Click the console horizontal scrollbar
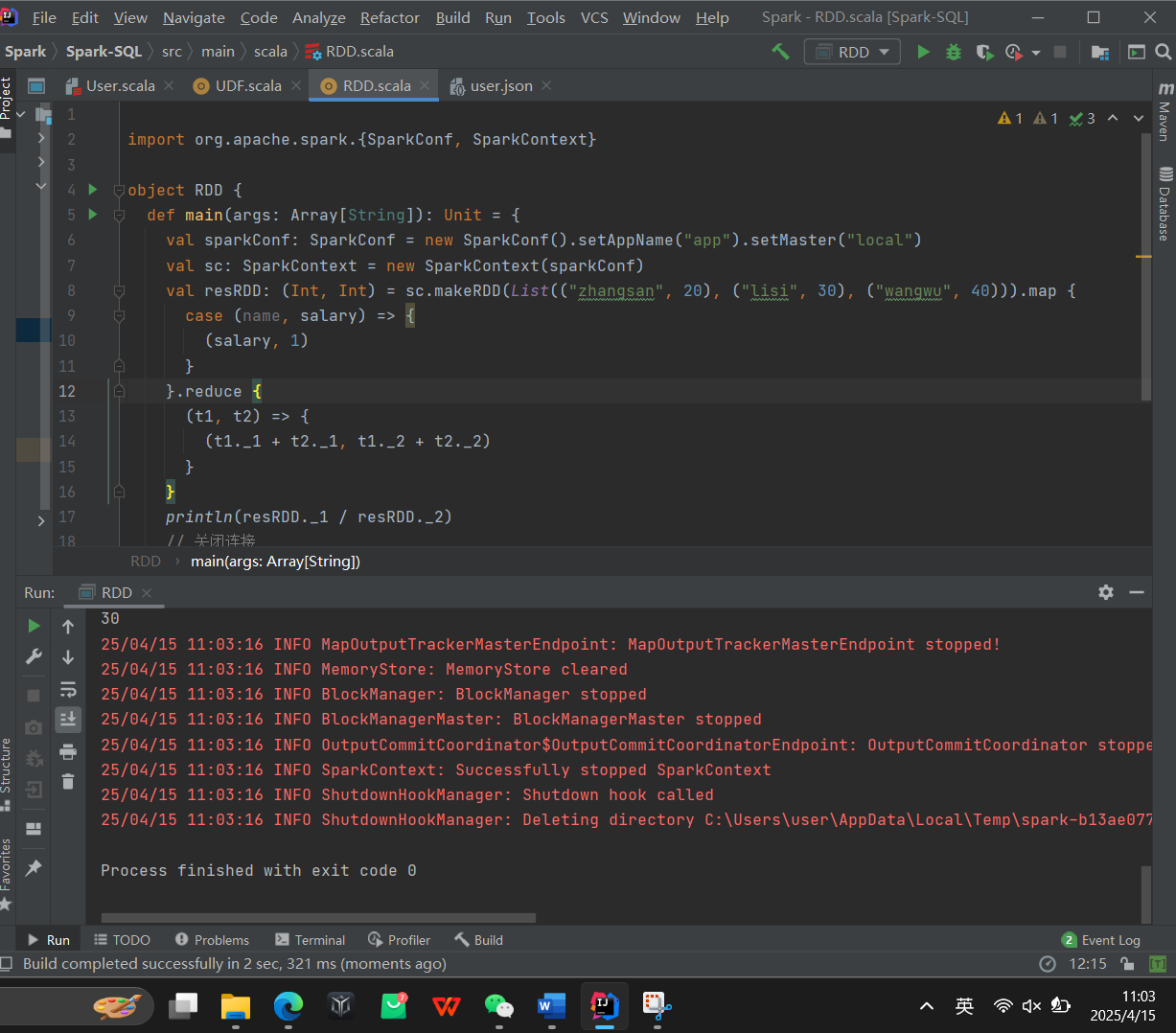Viewport: 1176px width, 1033px height. pyautogui.click(x=318, y=918)
